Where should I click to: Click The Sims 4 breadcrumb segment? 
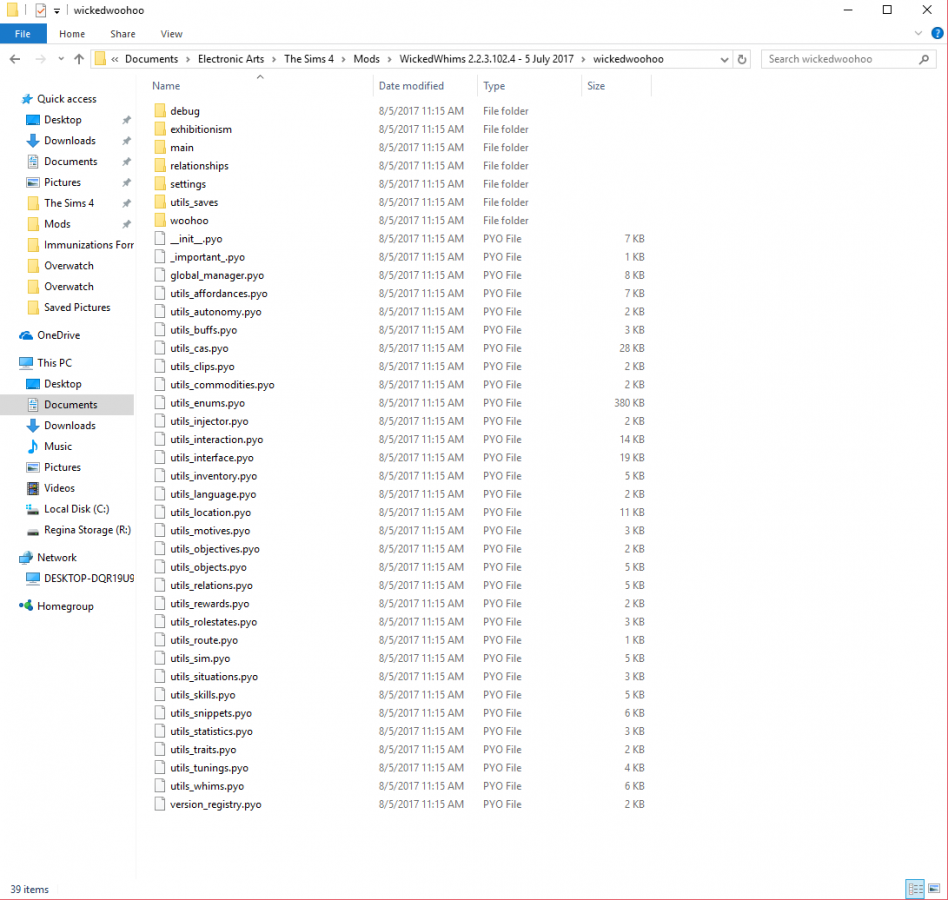tap(309, 59)
